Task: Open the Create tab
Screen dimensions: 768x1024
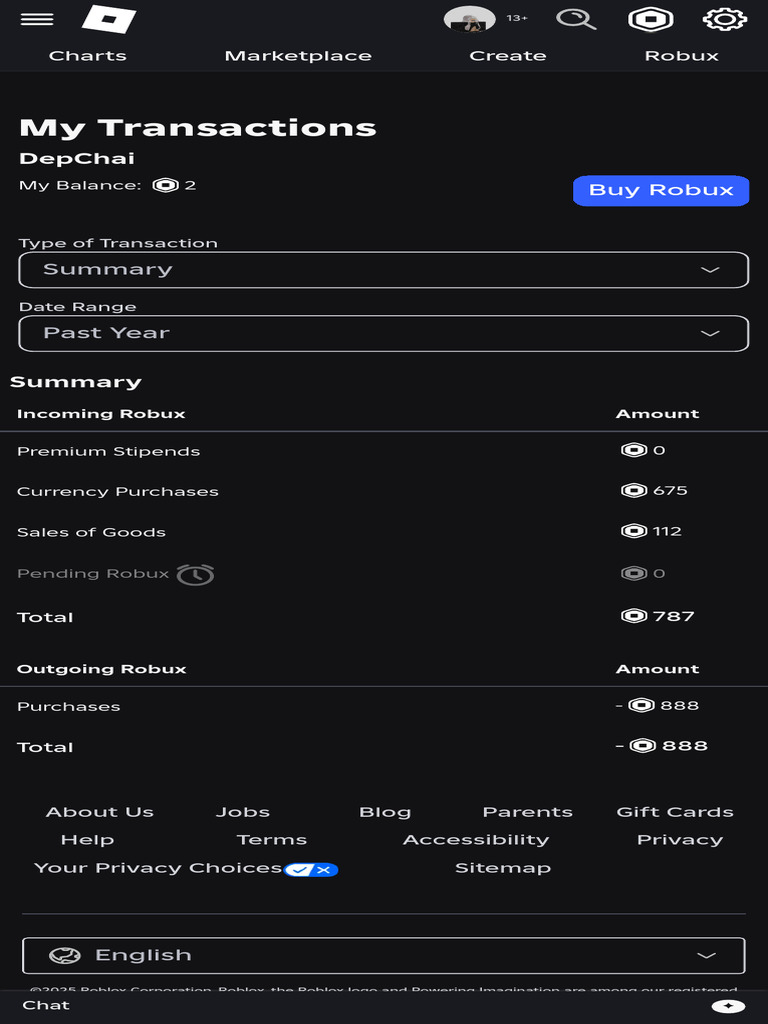Action: 507,56
